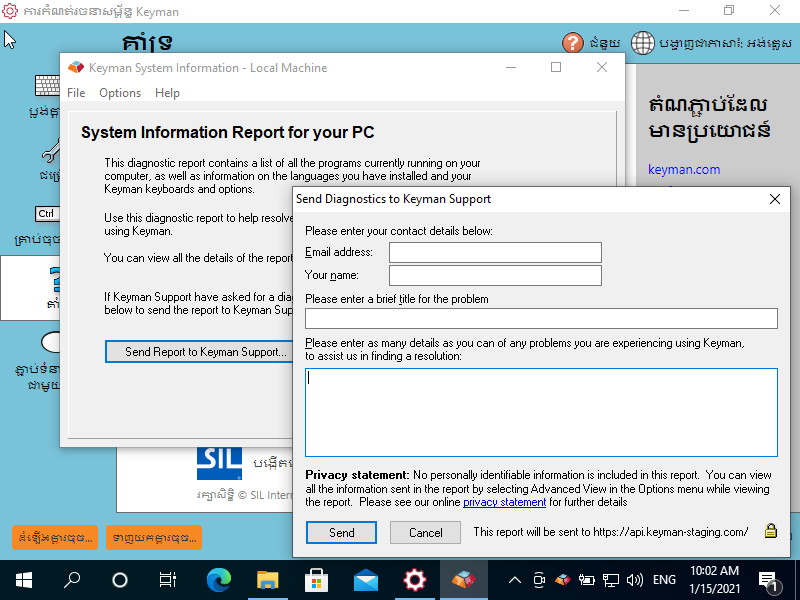This screenshot has width=800, height=600.
Task: Focus the Email address field
Action: tap(495, 253)
